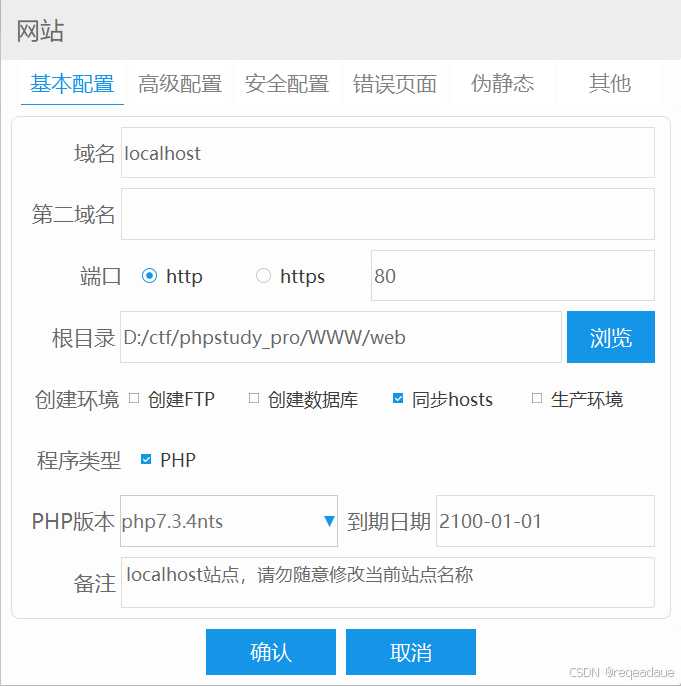Go to the 错误页面 tab

(395, 84)
